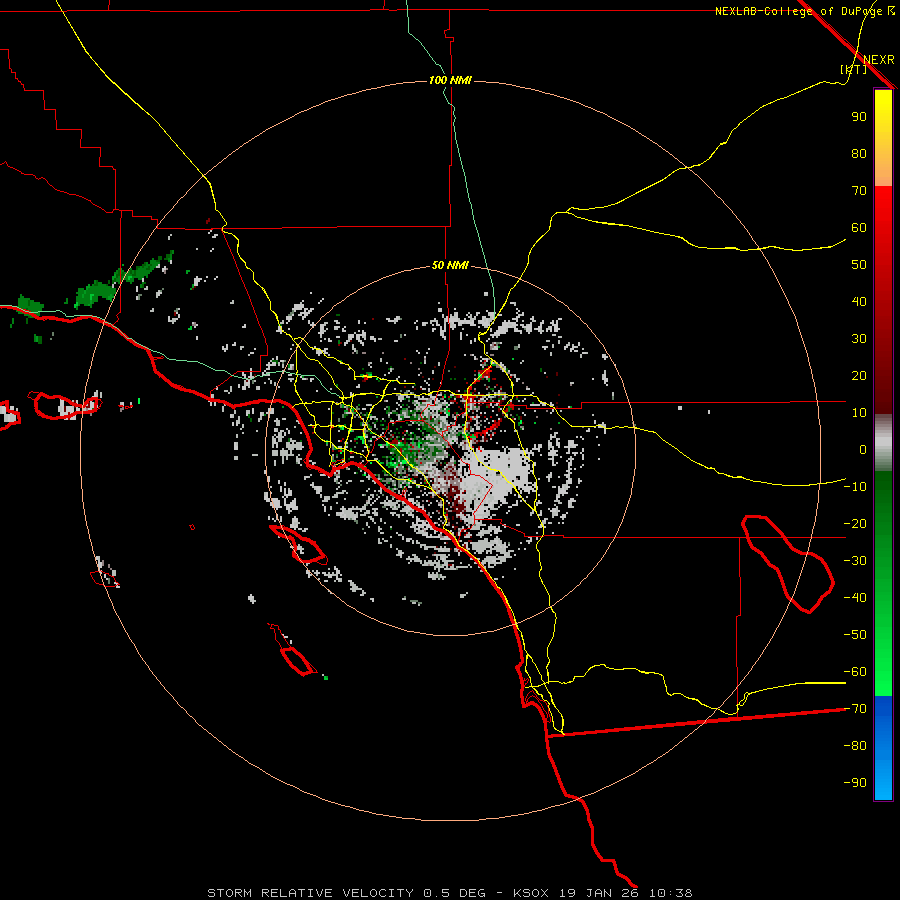Click the -20 value on velocity scale

(855, 524)
